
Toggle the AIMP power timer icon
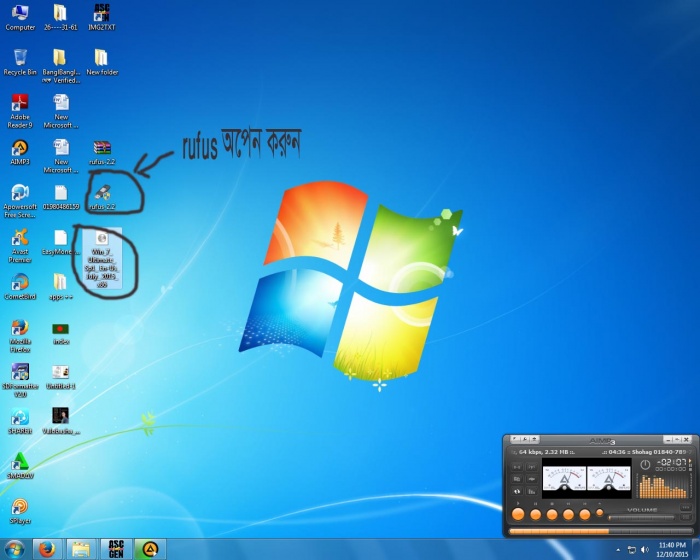645,464
